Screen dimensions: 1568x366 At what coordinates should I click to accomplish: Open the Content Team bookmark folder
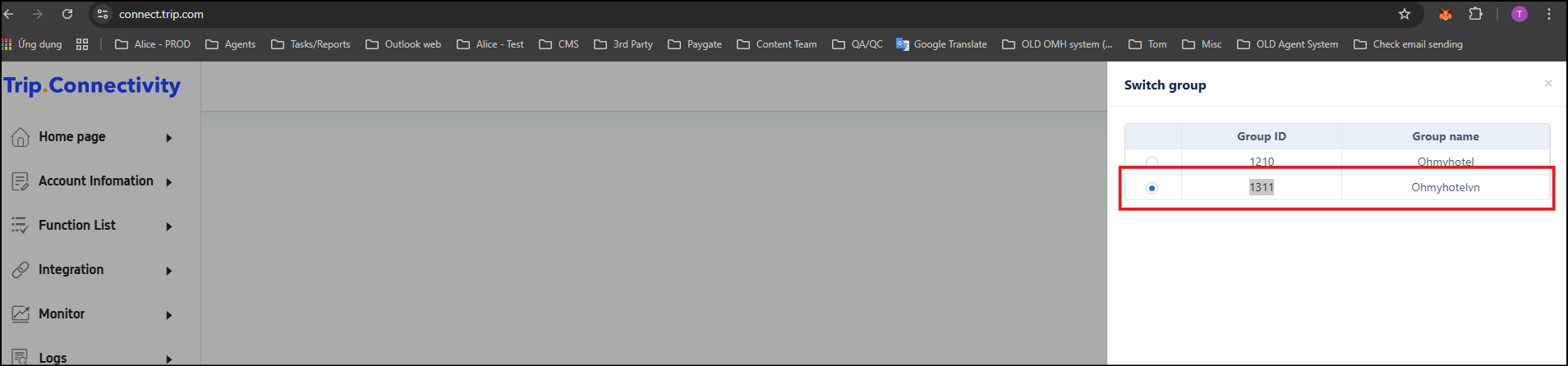(x=777, y=44)
